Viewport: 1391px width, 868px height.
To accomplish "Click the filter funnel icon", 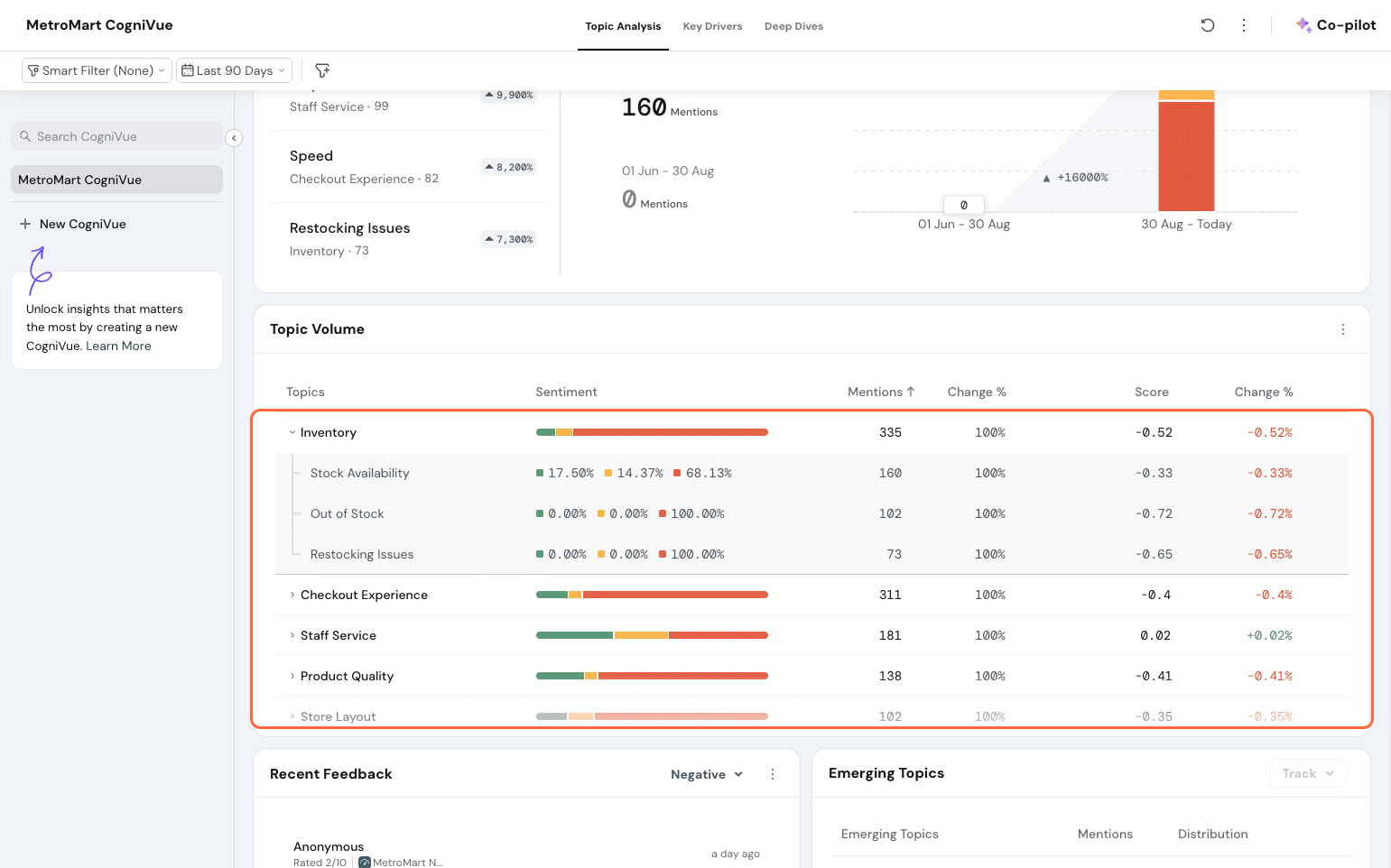I will [322, 70].
